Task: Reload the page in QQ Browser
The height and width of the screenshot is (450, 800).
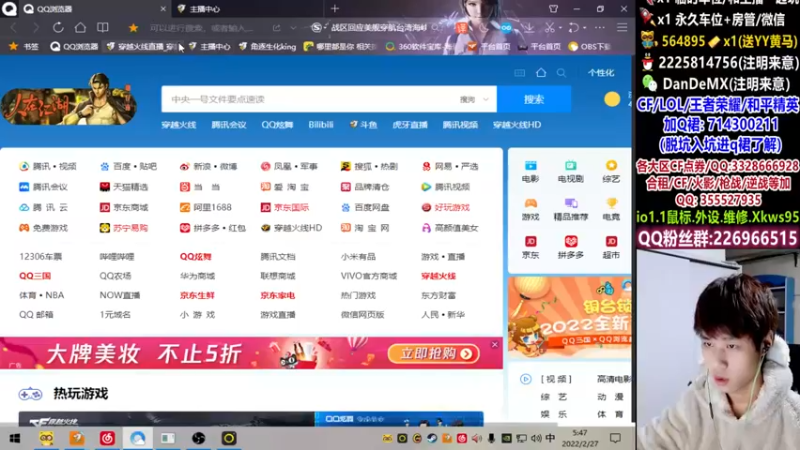Action: pyautogui.click(x=58, y=28)
